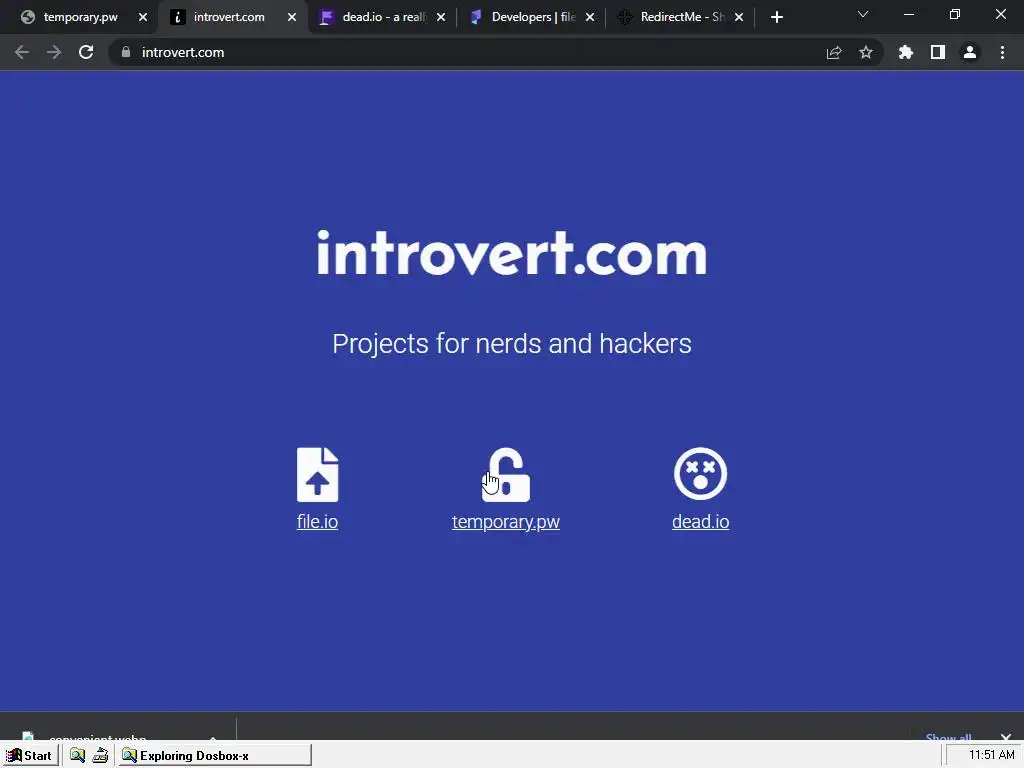This screenshot has width=1024, height=768.
Task: Reload the introvert.com page
Action: point(86,52)
